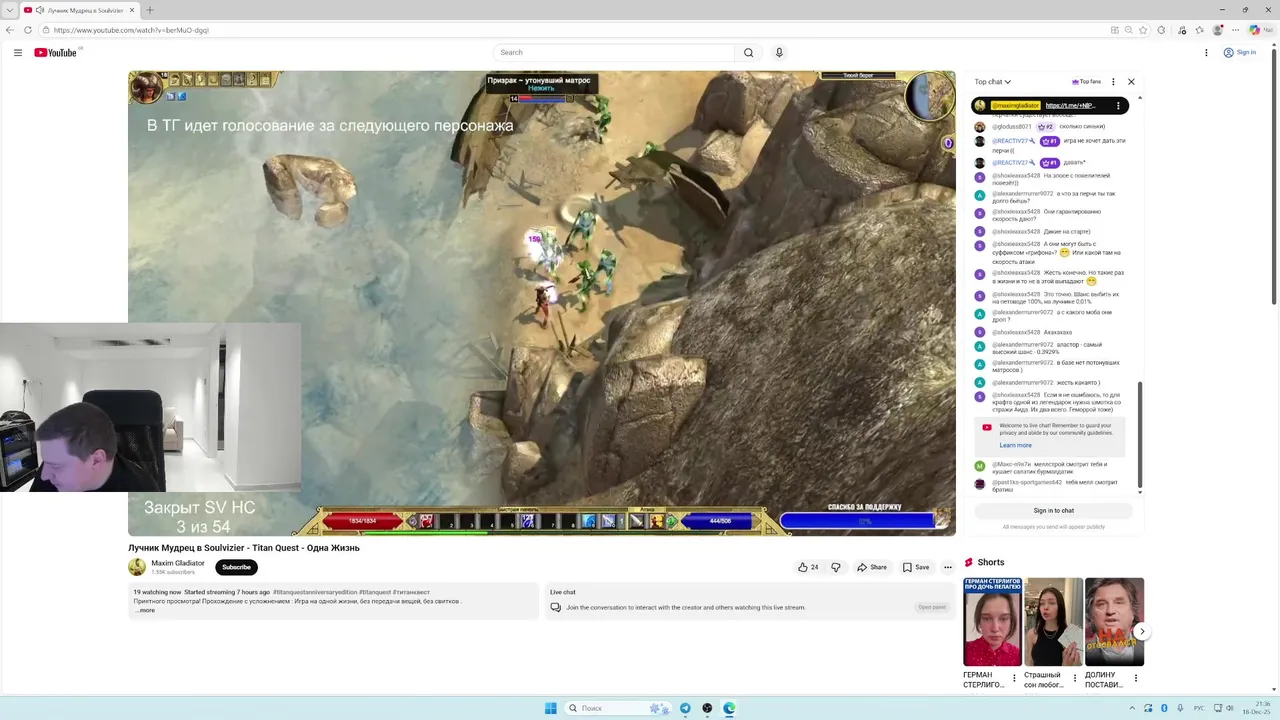Focus the YouTube search field

point(614,52)
